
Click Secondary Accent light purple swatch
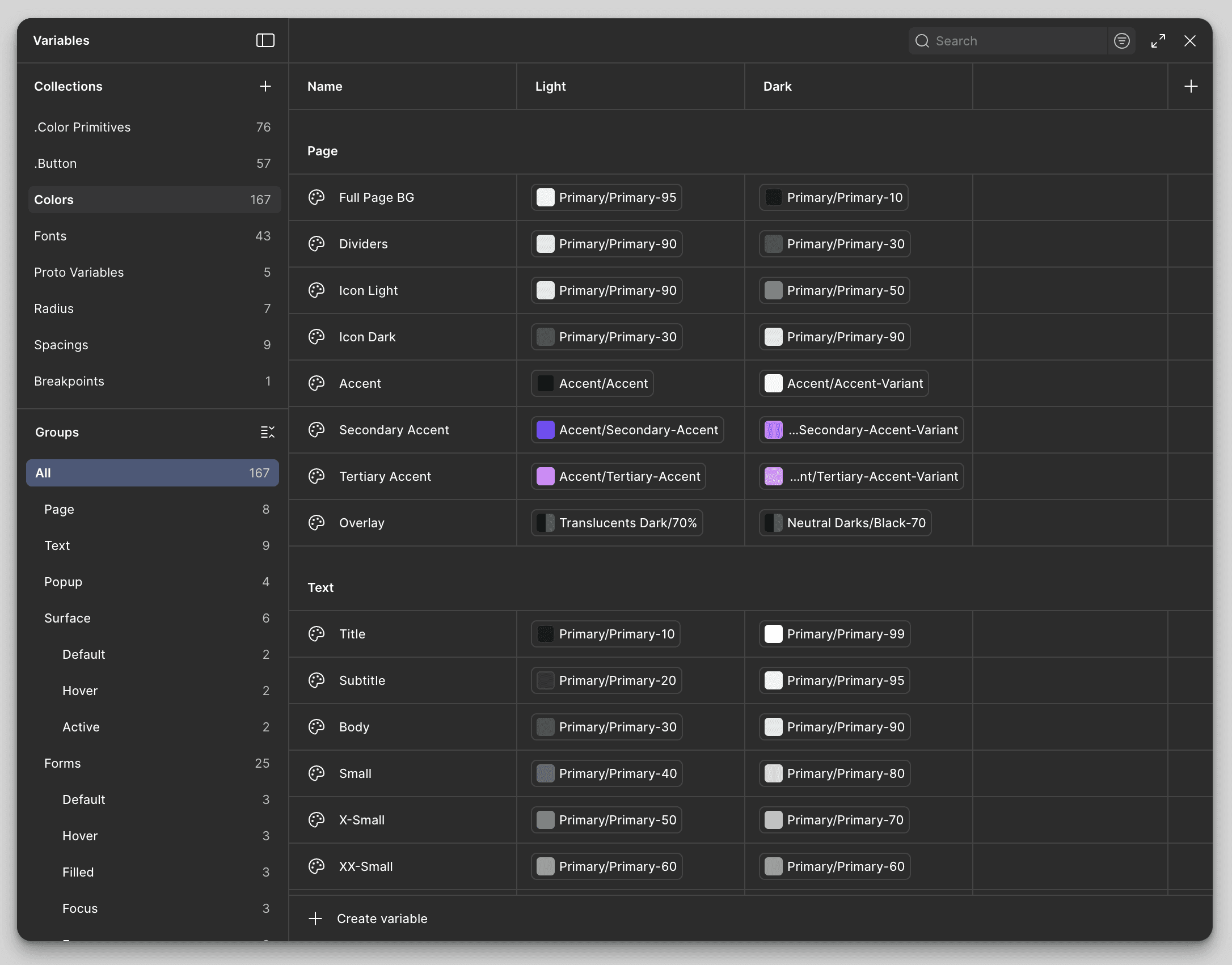click(x=546, y=430)
